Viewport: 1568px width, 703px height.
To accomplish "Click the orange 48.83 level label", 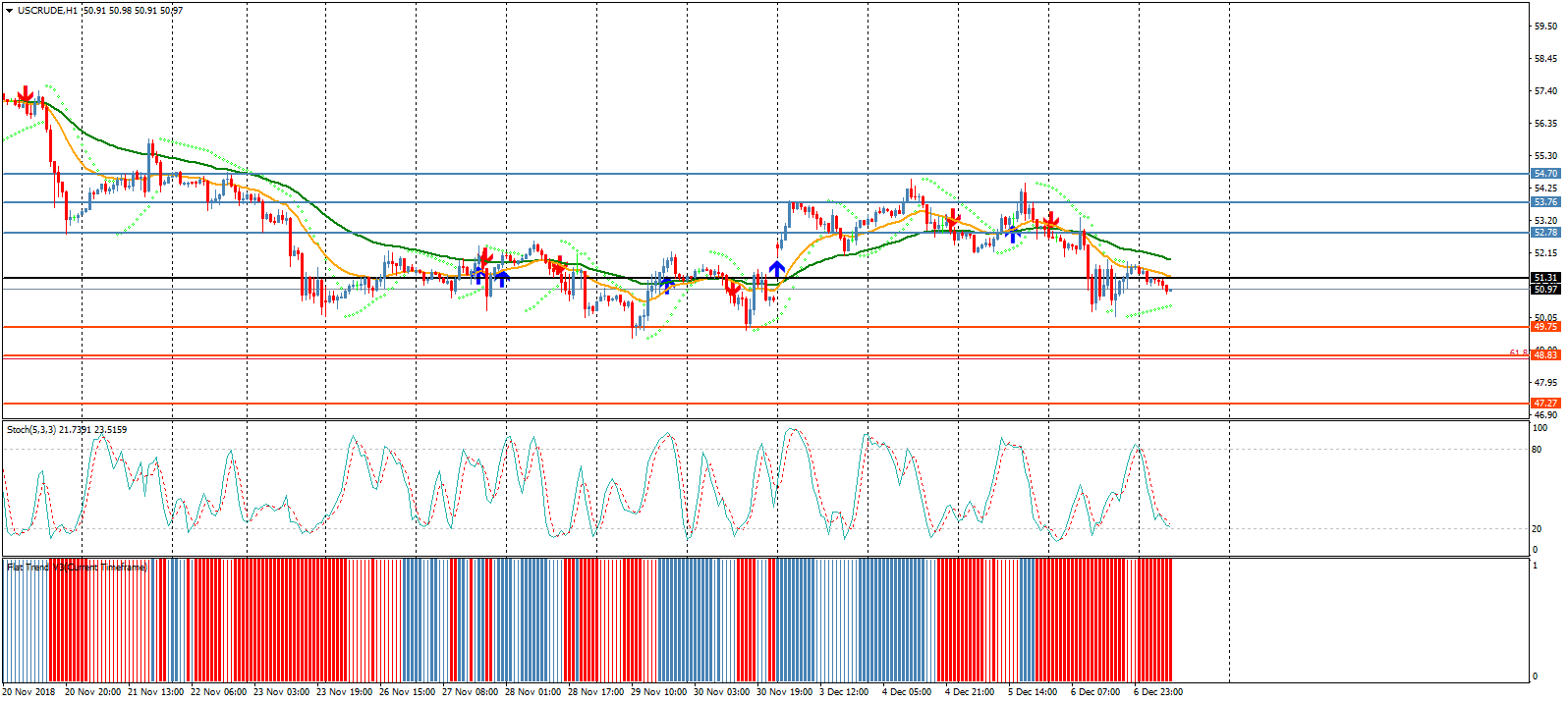I will tap(1545, 355).
